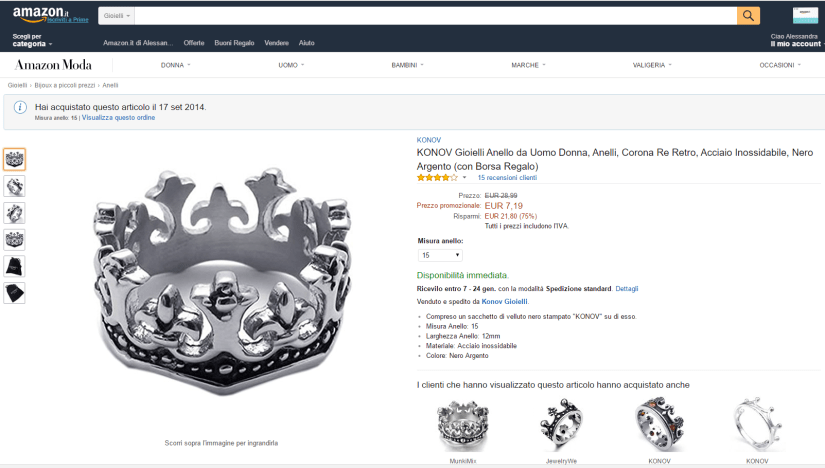Click the Amazon Moda logo
This screenshot has width=825, height=468.
pos(53,65)
